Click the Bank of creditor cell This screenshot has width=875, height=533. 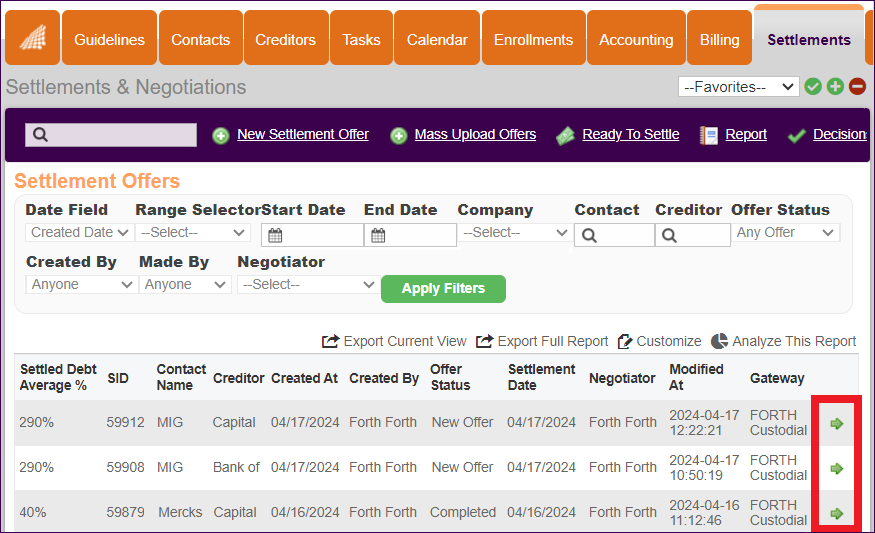pyautogui.click(x=236, y=467)
